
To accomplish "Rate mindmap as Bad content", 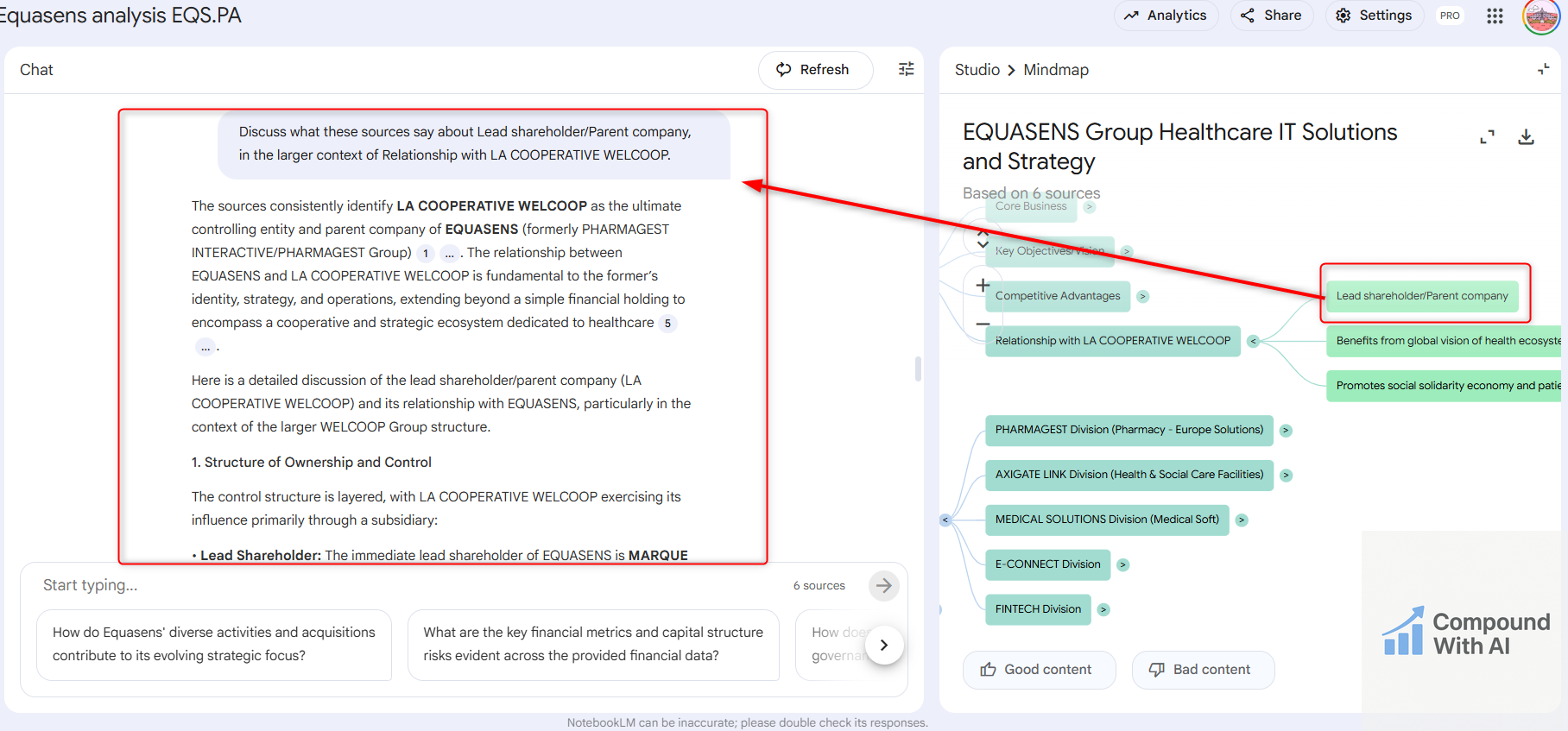I will 1203,670.
